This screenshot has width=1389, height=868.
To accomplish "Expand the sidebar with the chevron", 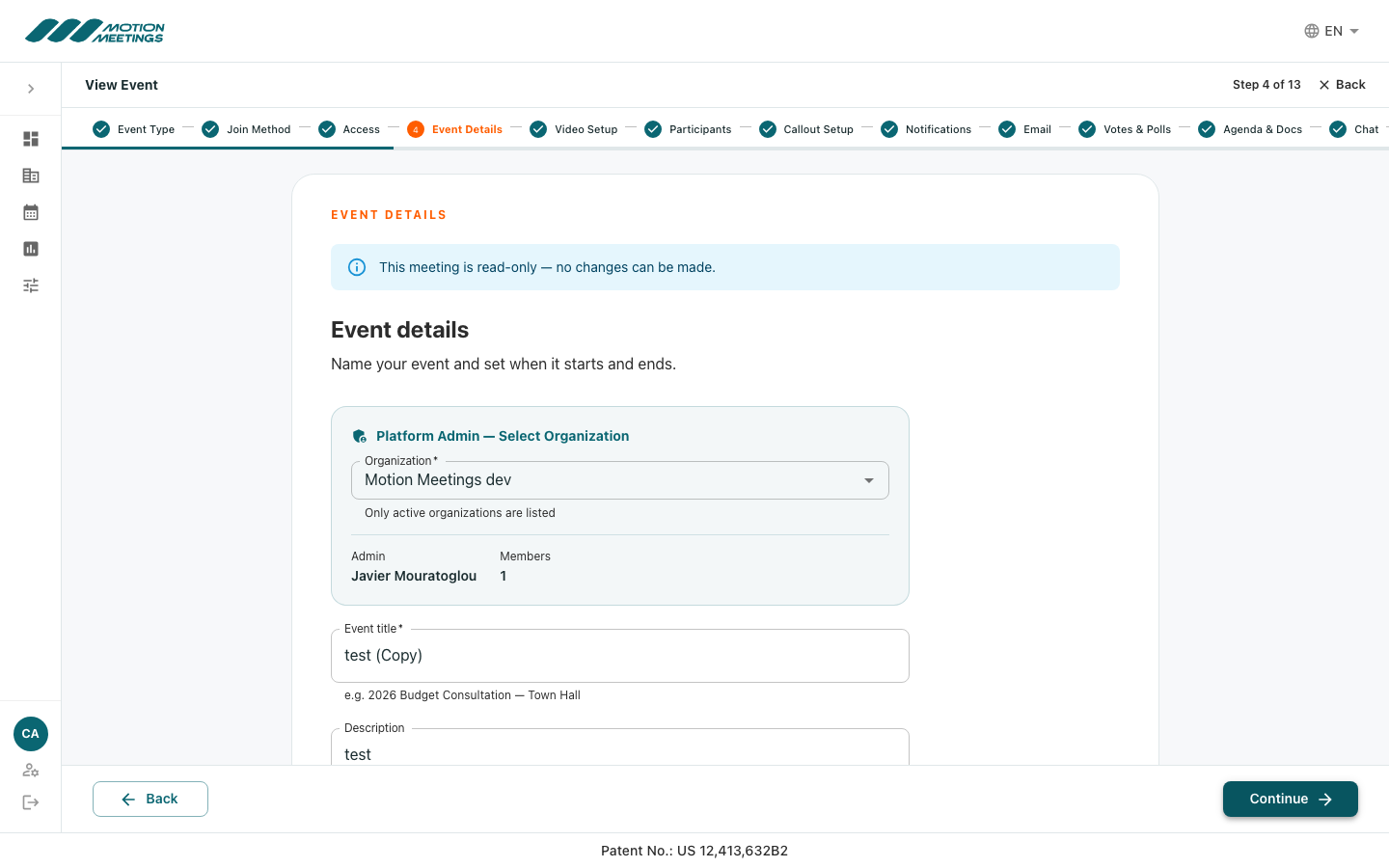I will click(x=31, y=89).
